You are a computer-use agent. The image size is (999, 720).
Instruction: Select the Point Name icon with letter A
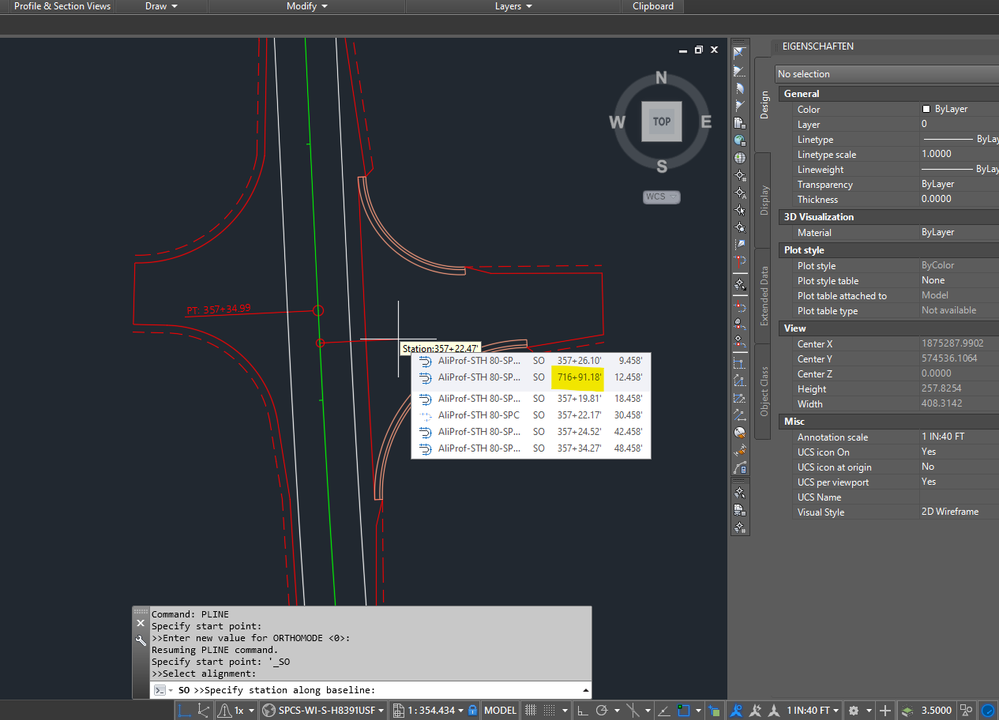(x=739, y=192)
